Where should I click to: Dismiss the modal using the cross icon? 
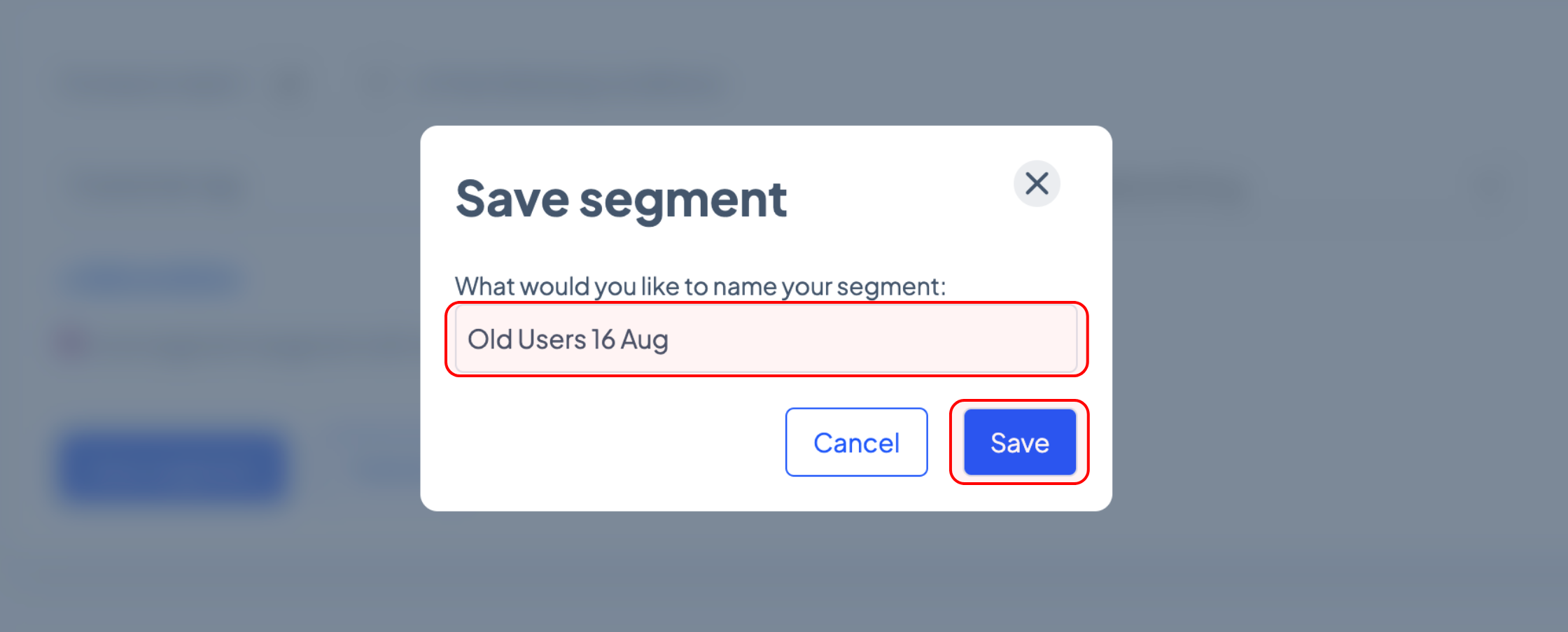click(x=1037, y=184)
